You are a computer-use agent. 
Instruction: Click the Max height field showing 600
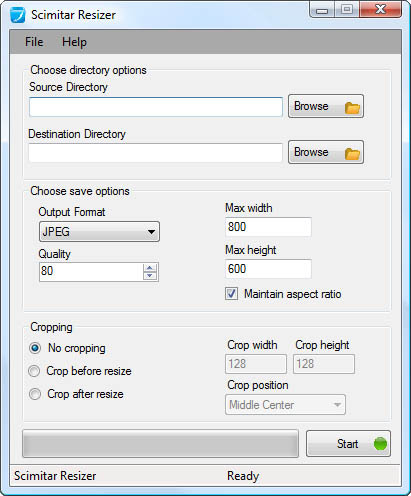(x=268, y=269)
